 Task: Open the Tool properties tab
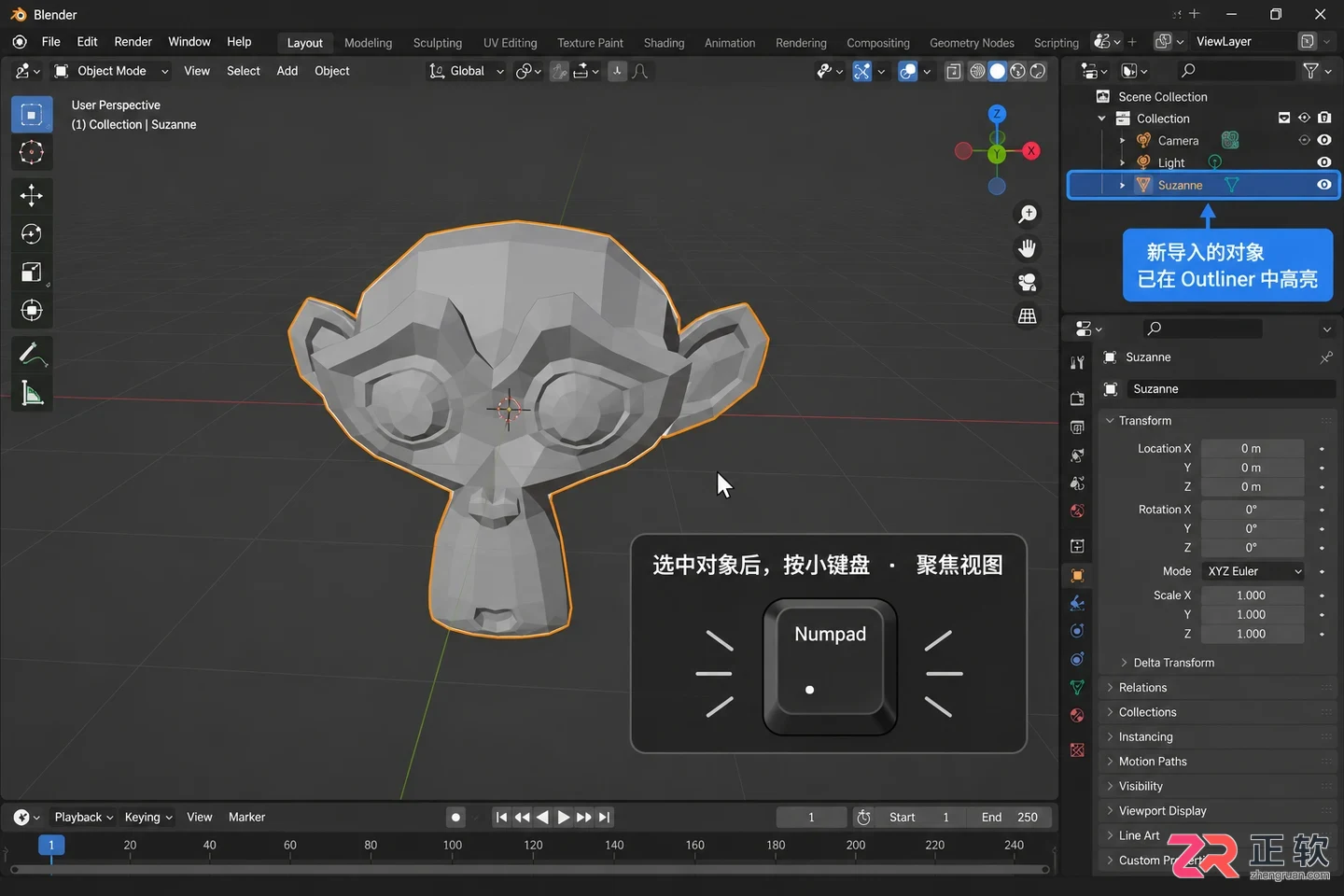point(1077,362)
